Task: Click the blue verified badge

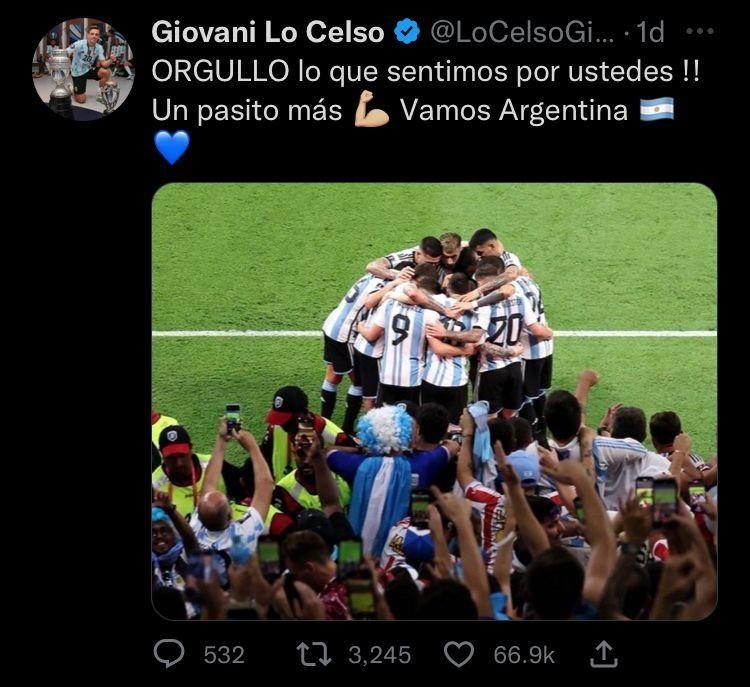Action: [x=407, y=32]
